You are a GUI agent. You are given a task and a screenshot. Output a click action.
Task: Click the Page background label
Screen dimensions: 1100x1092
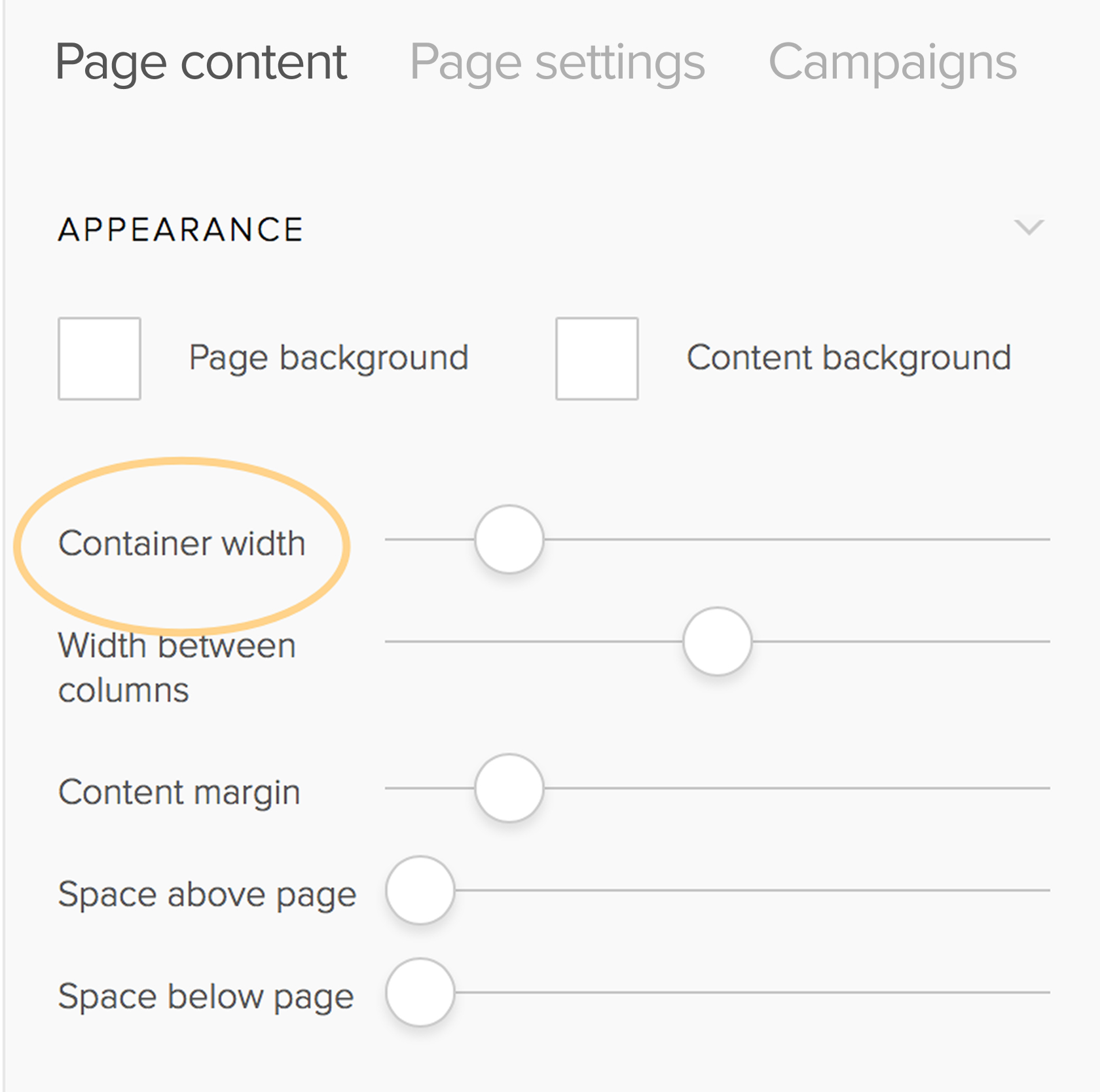328,358
